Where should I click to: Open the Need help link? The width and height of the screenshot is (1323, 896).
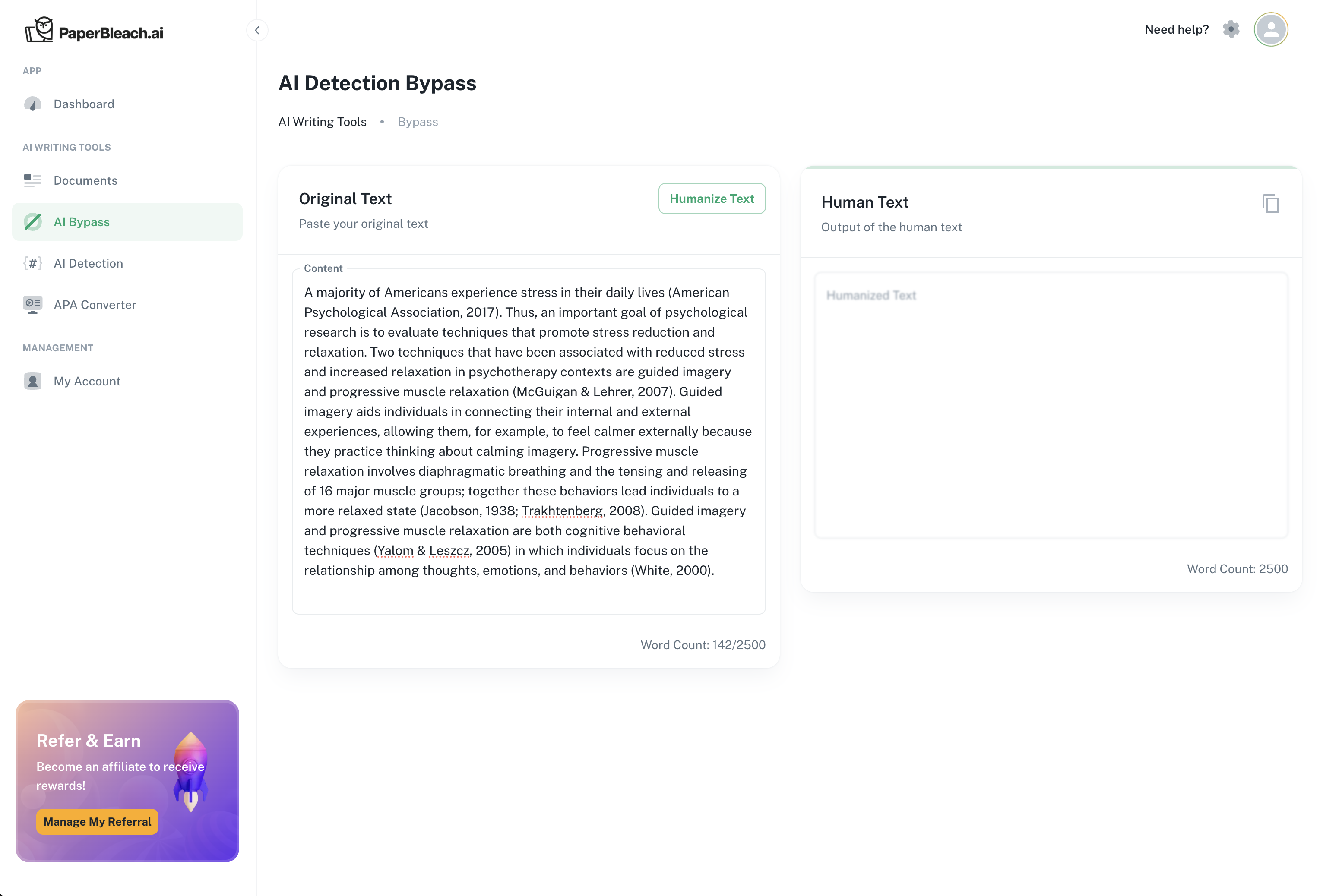point(1176,29)
